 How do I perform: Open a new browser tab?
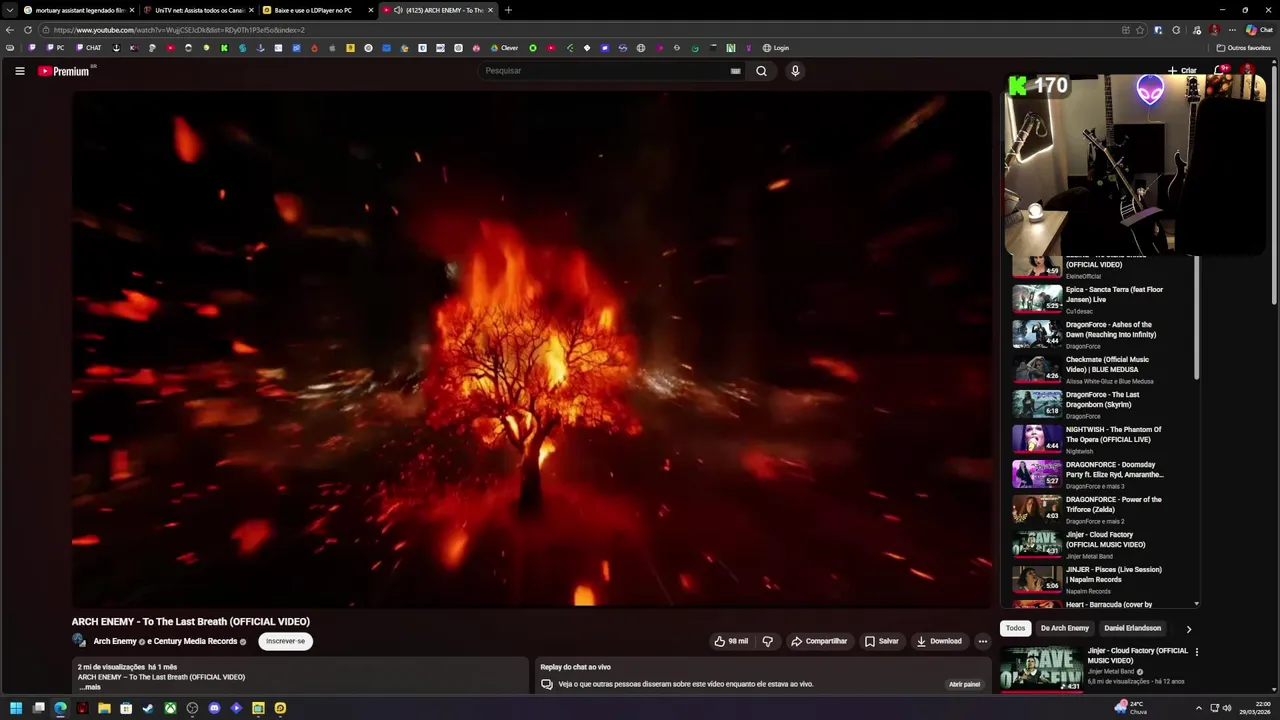click(x=508, y=10)
